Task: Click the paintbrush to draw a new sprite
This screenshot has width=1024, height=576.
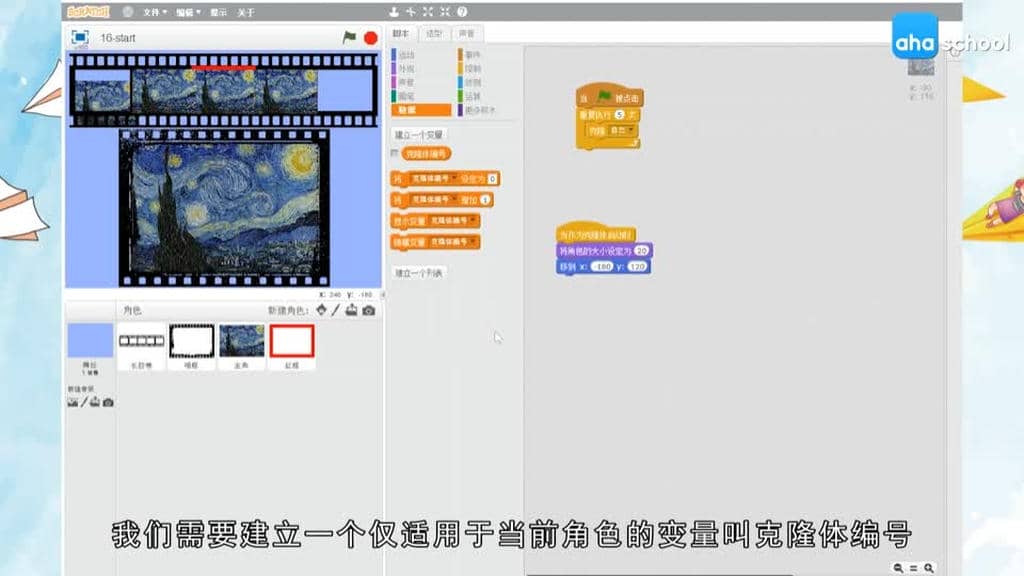Action: click(x=335, y=309)
